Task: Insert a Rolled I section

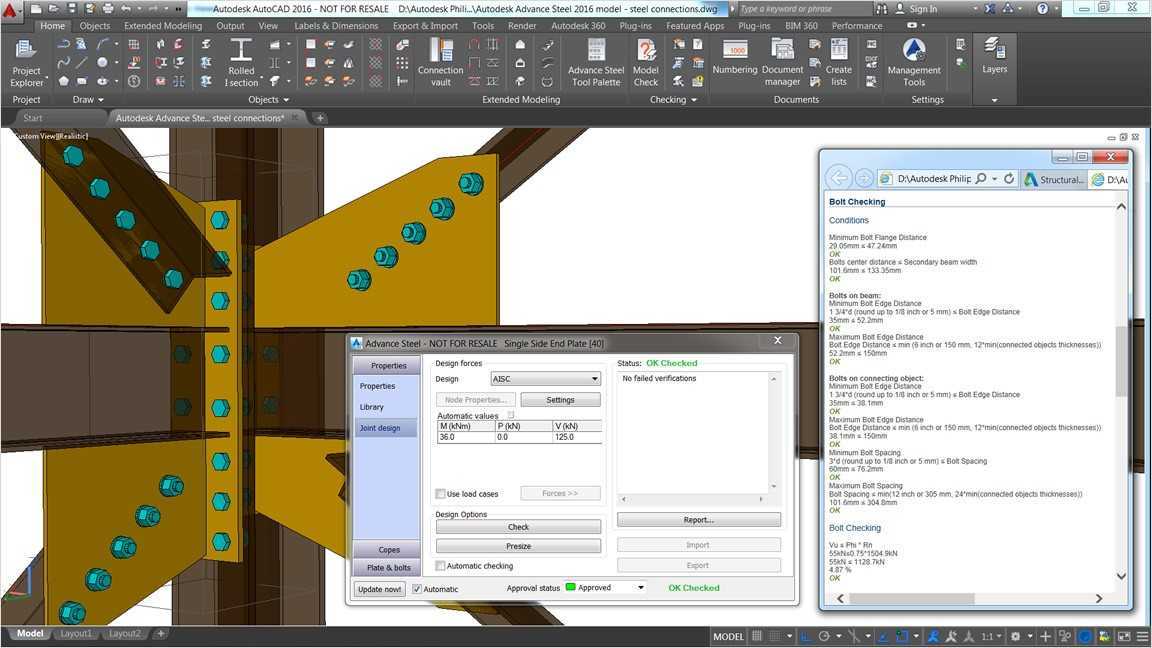Action: [241, 62]
